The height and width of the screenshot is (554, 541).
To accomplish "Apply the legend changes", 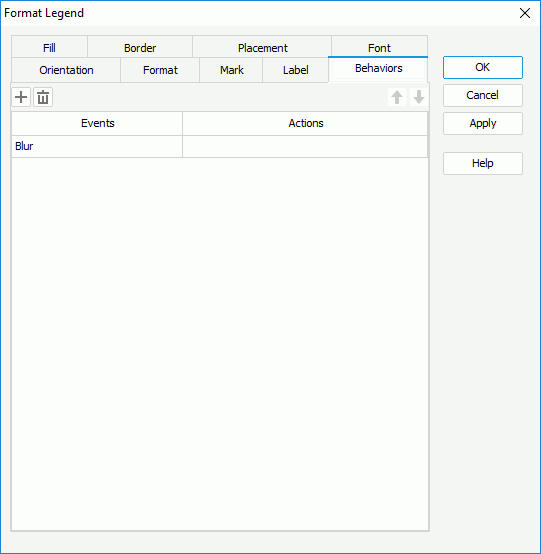I will 483,123.
